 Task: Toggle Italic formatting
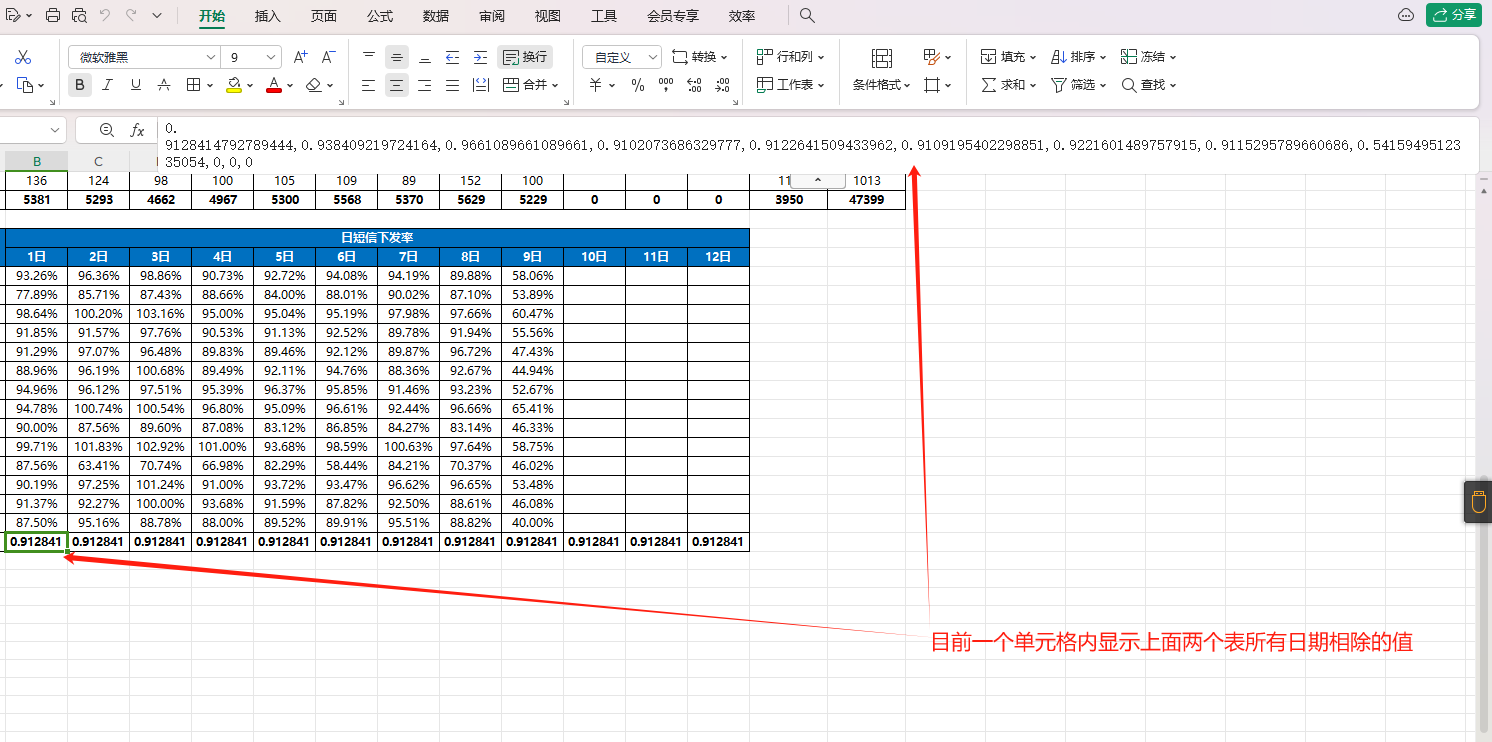[108, 85]
